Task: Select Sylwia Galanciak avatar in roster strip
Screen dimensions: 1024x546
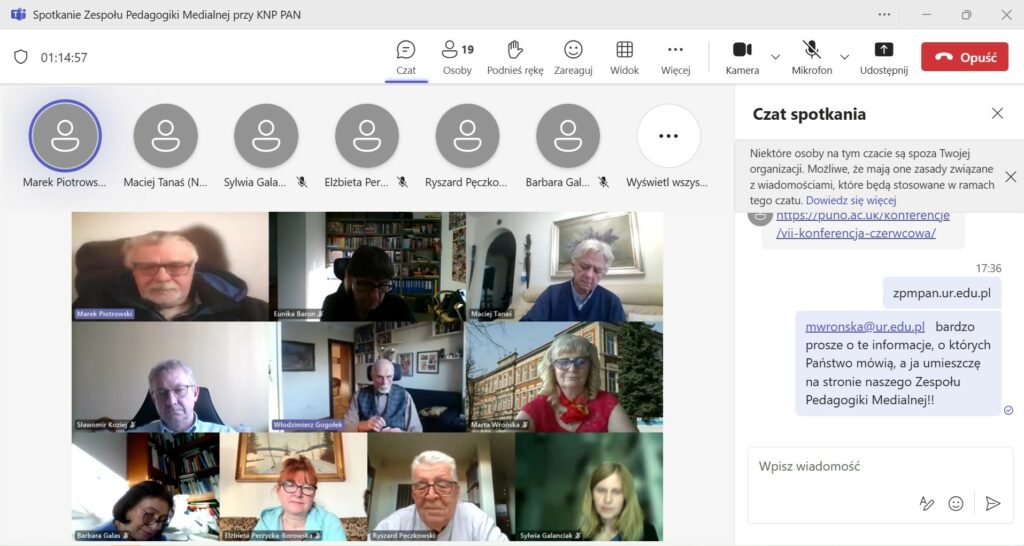Action: pyautogui.click(x=266, y=136)
